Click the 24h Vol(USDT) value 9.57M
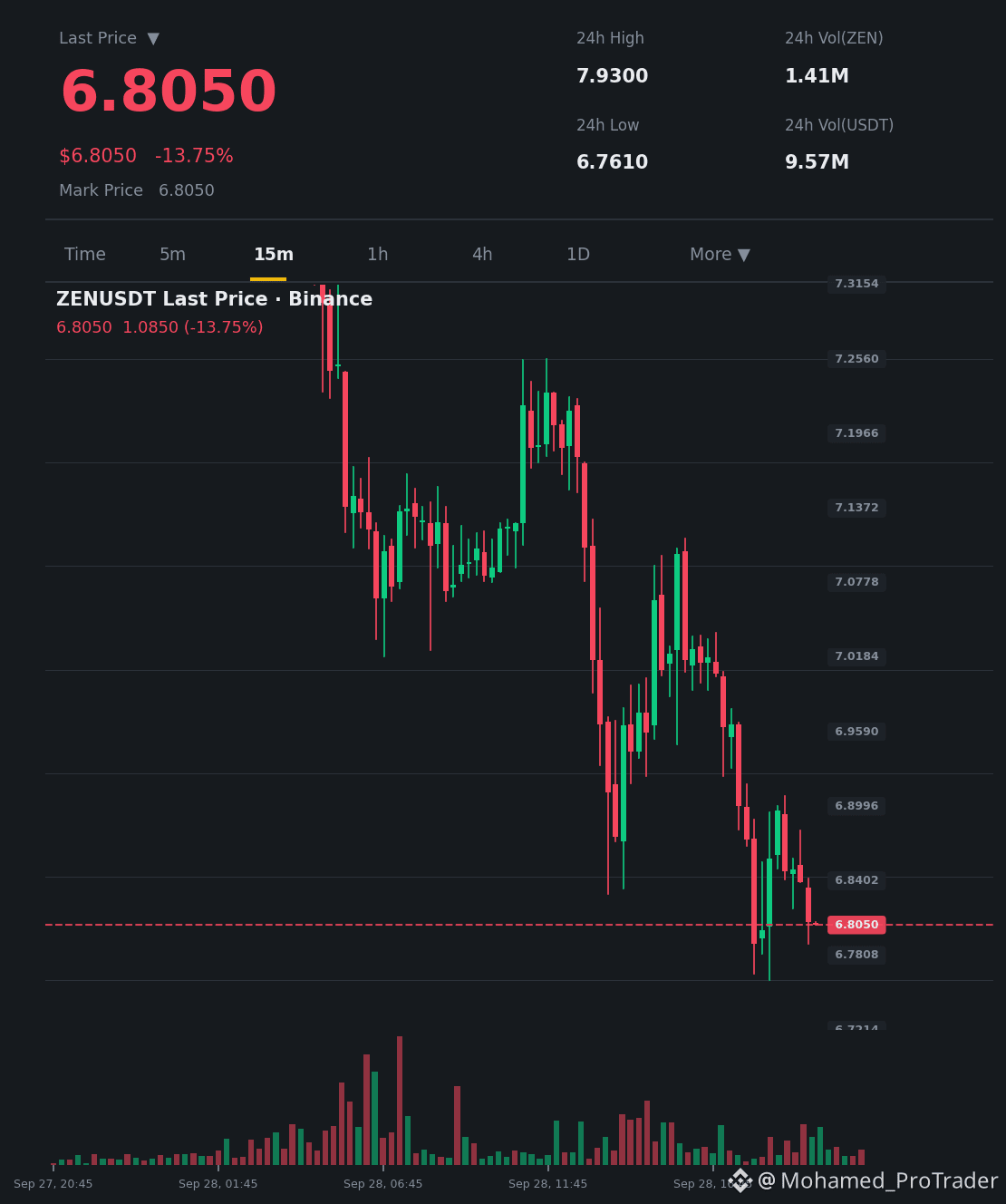Screen dimensions: 1006x1204 (817, 162)
